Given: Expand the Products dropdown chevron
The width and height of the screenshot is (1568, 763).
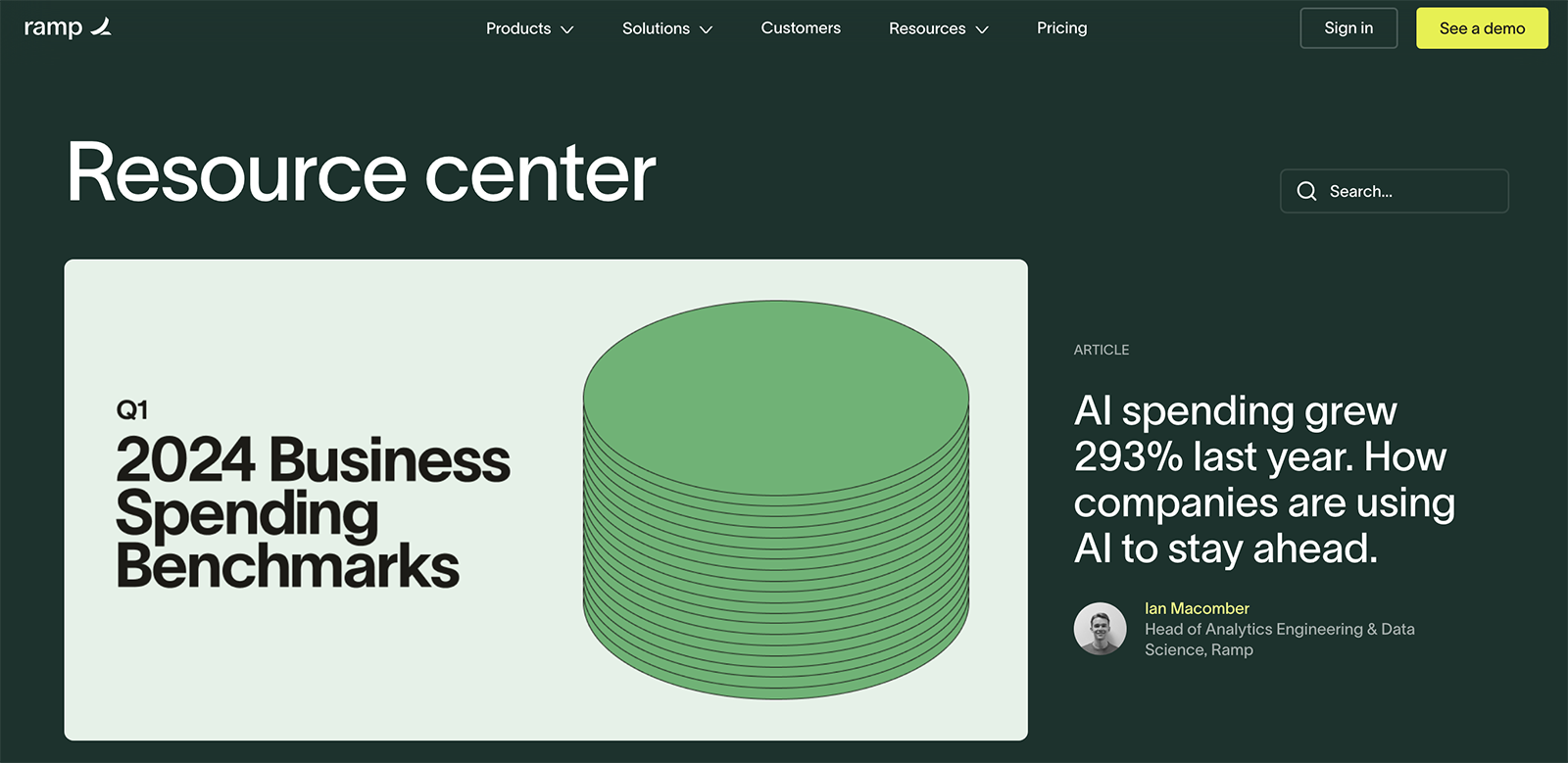Looking at the screenshot, I should point(566,29).
